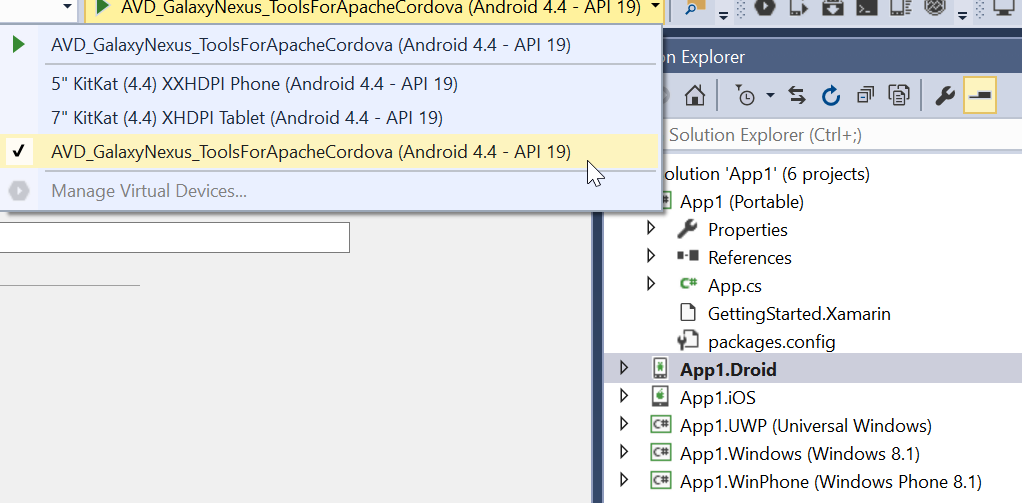
Task: Click Search Solution Explorer field
Action: [841, 135]
